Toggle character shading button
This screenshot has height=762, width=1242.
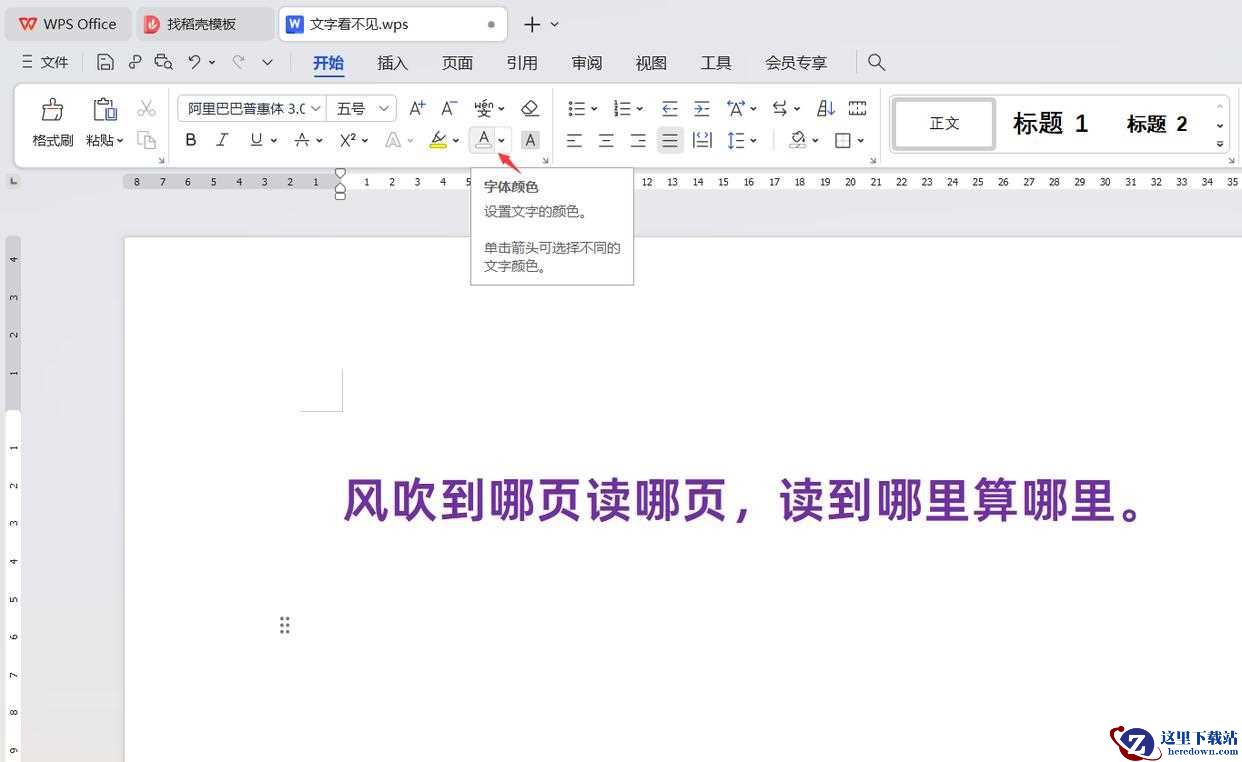point(530,140)
